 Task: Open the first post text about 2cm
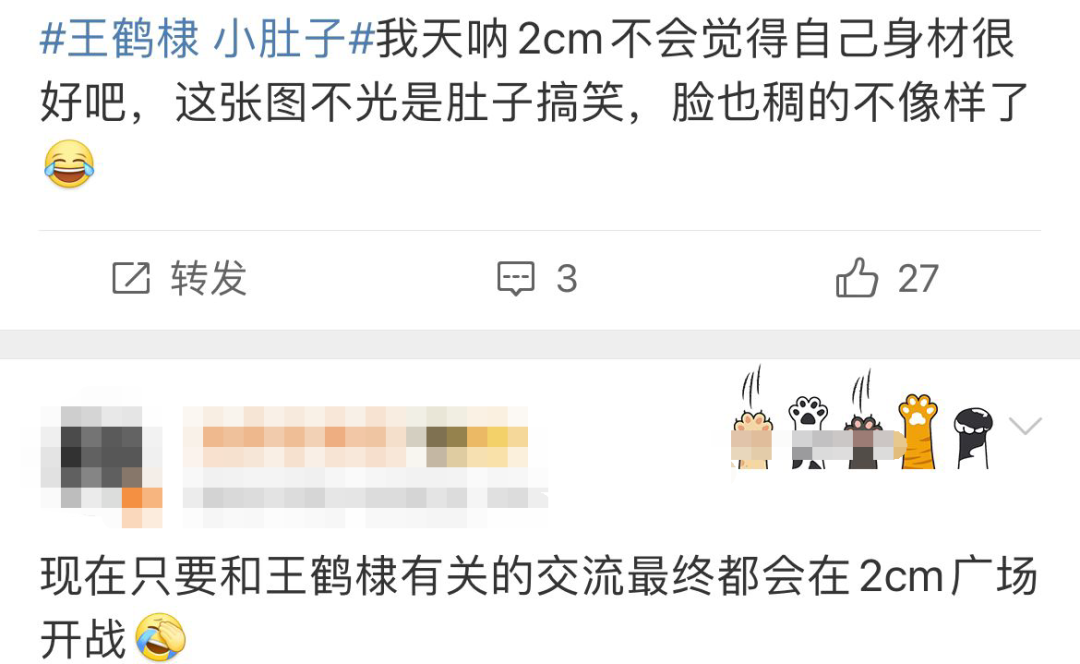[x=534, y=103]
